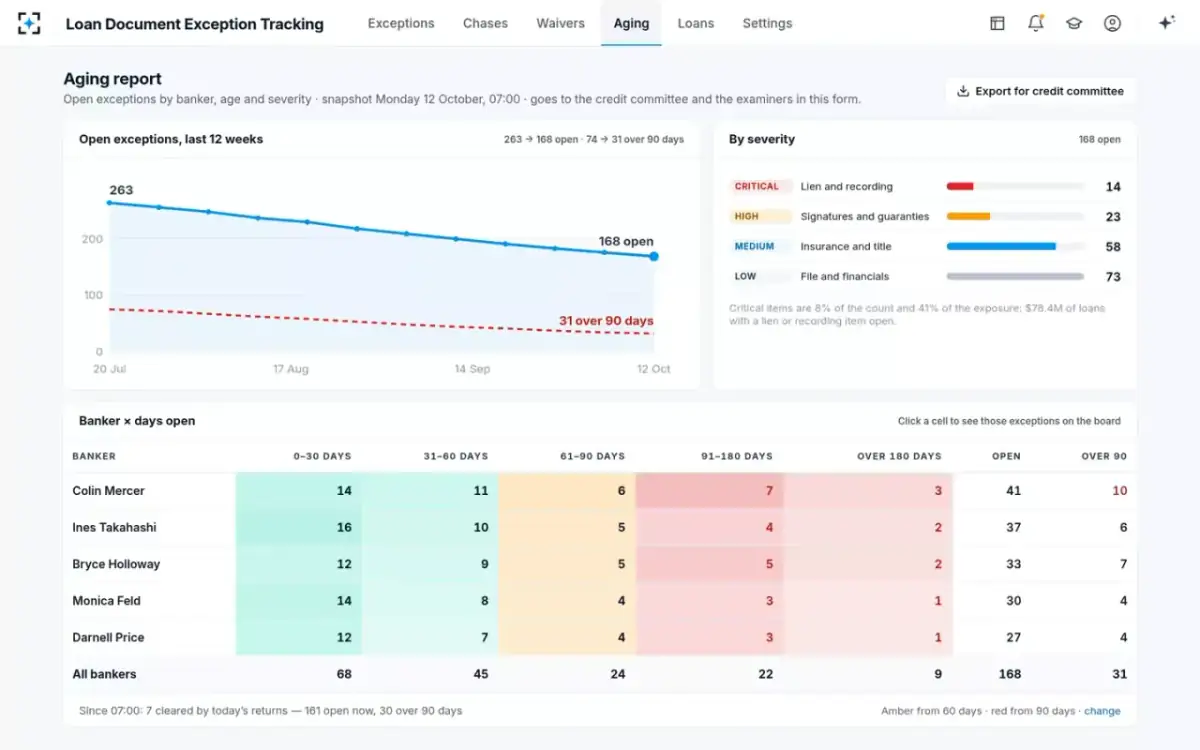
Task: Open the Waivers tab
Action: (x=560, y=23)
